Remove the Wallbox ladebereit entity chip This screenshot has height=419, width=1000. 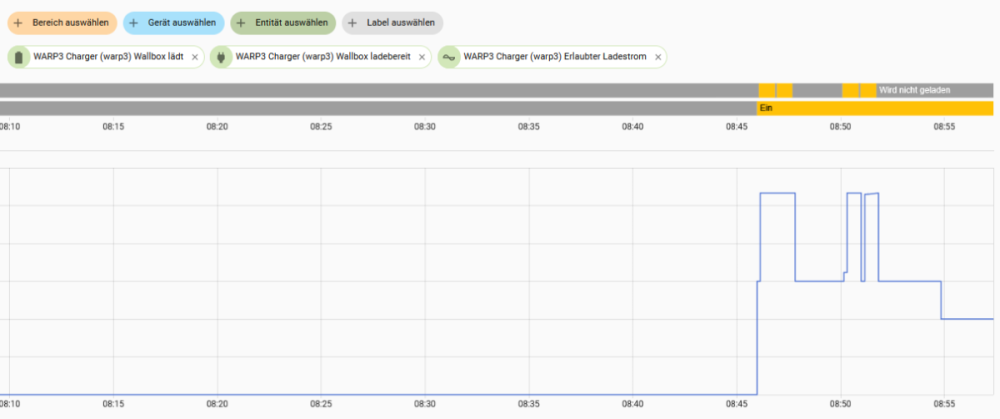[422, 57]
